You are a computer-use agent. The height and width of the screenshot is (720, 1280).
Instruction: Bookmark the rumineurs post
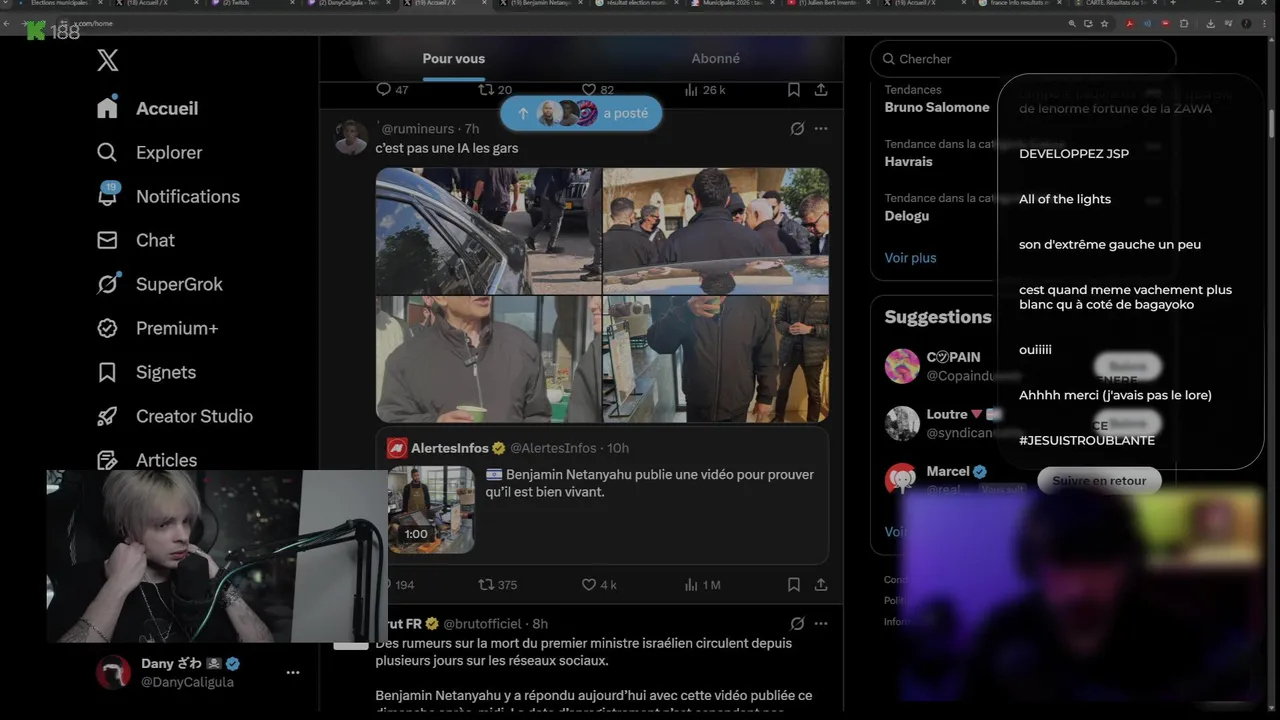(793, 585)
